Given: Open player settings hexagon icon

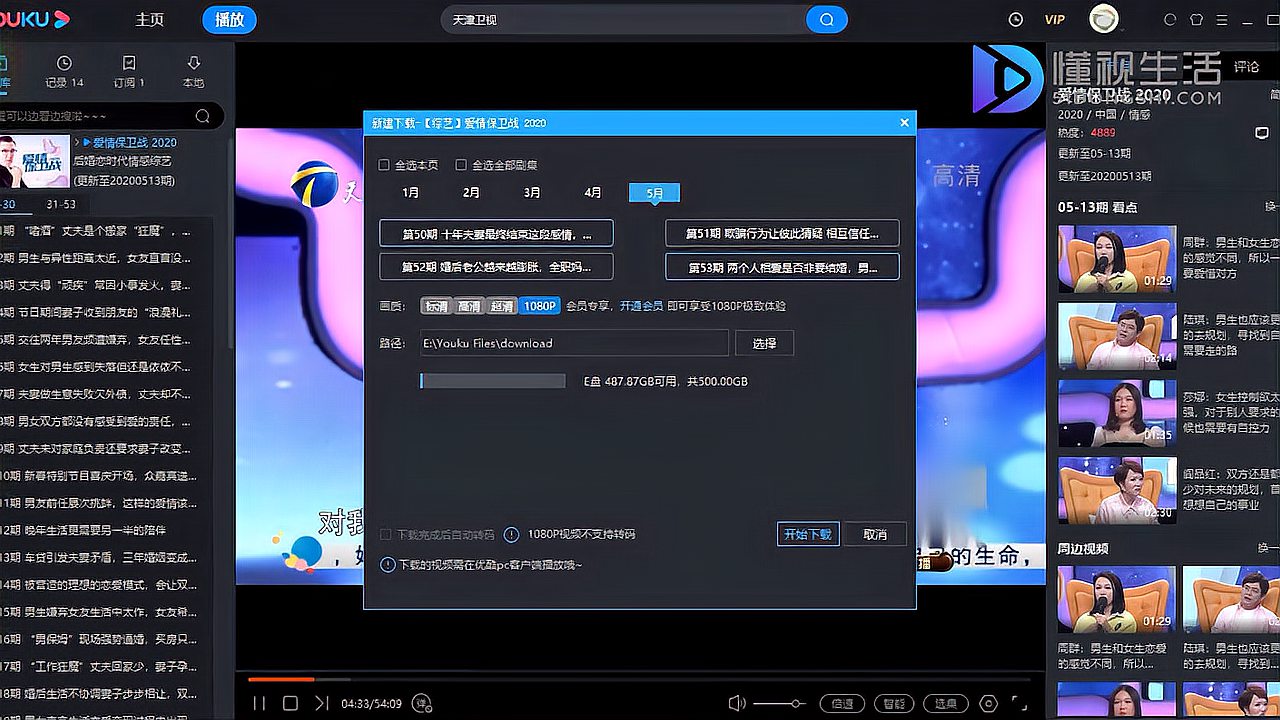Looking at the screenshot, I should pos(989,703).
